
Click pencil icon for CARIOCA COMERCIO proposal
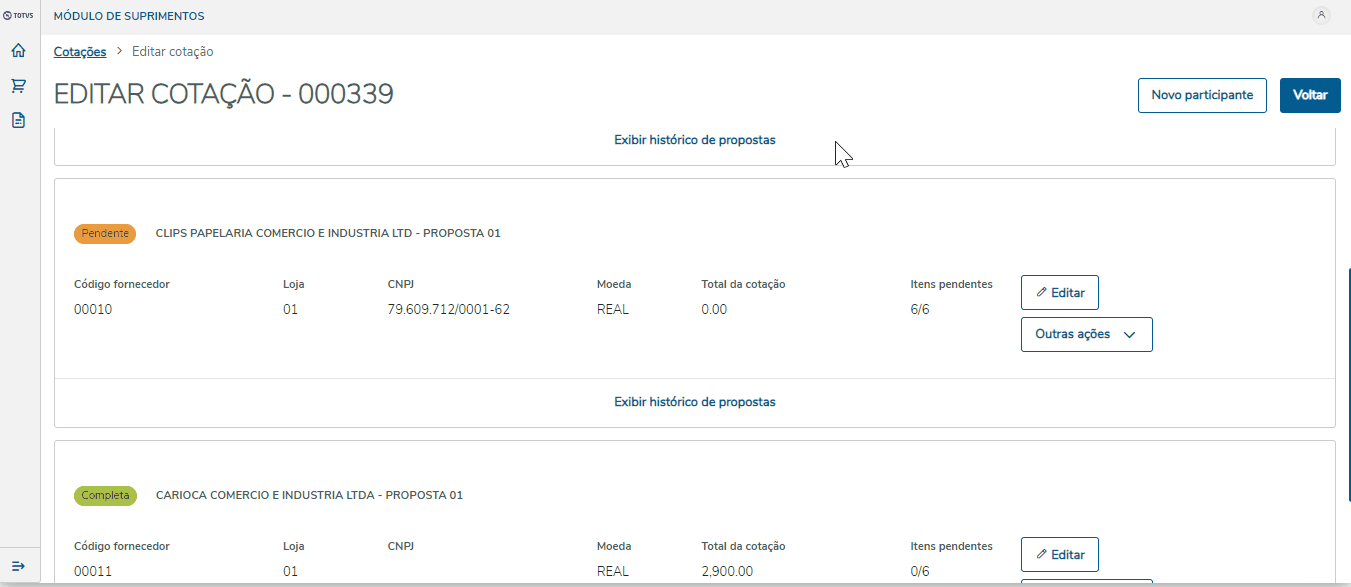(x=1042, y=554)
